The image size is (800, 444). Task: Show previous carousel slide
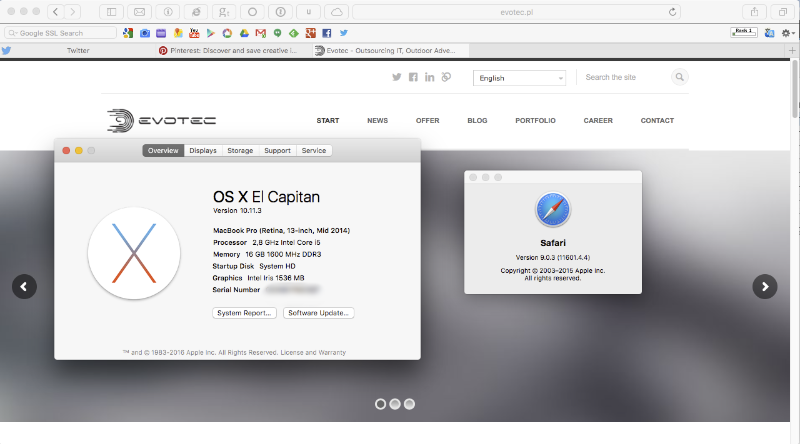(24, 287)
